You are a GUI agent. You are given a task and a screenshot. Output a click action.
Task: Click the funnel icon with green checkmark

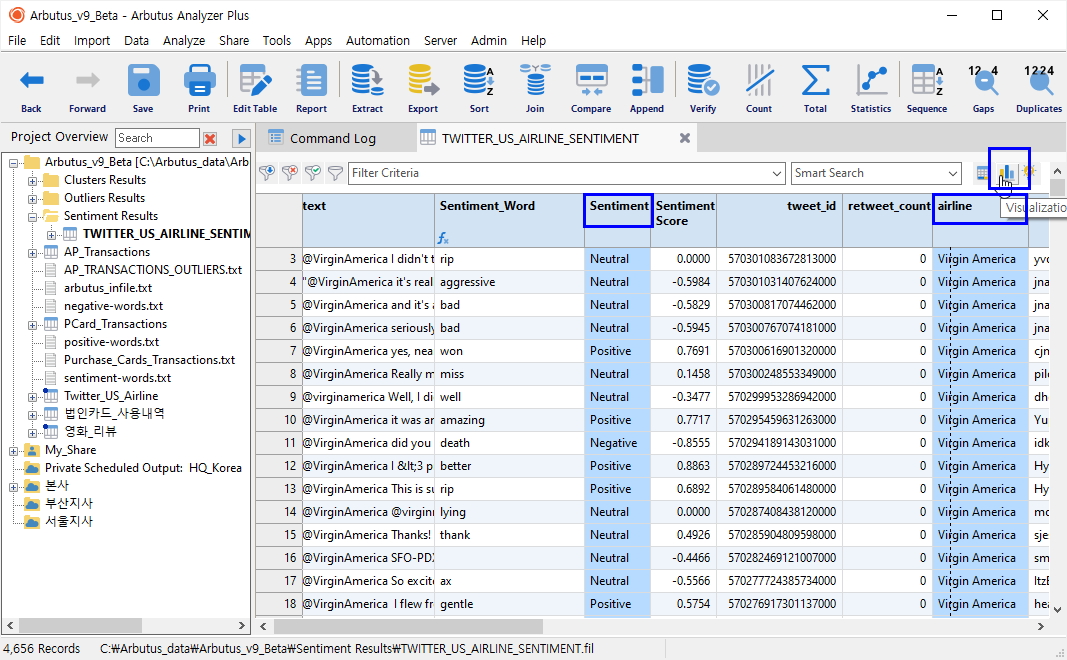(x=313, y=173)
